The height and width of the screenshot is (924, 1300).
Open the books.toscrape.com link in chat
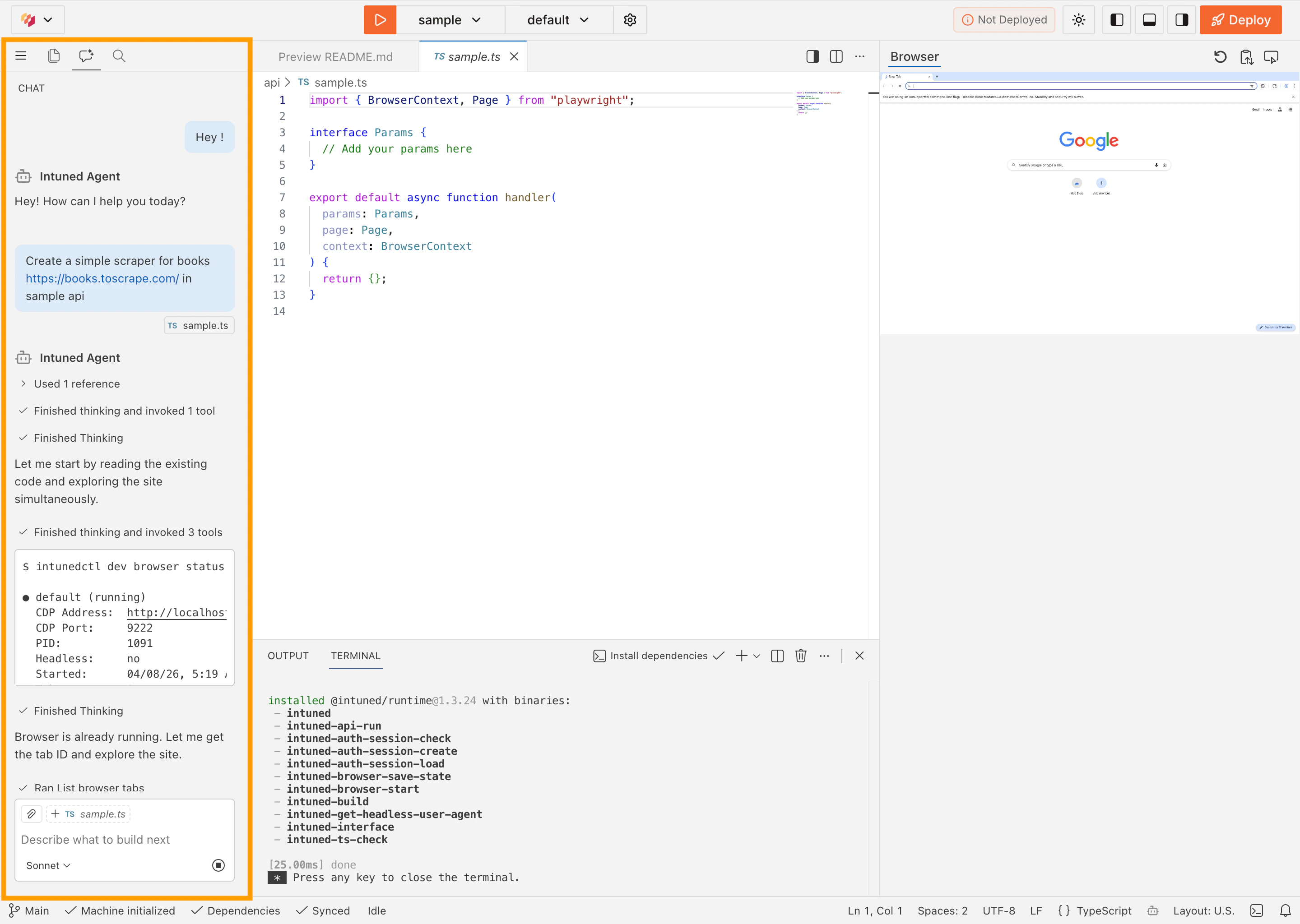click(102, 278)
